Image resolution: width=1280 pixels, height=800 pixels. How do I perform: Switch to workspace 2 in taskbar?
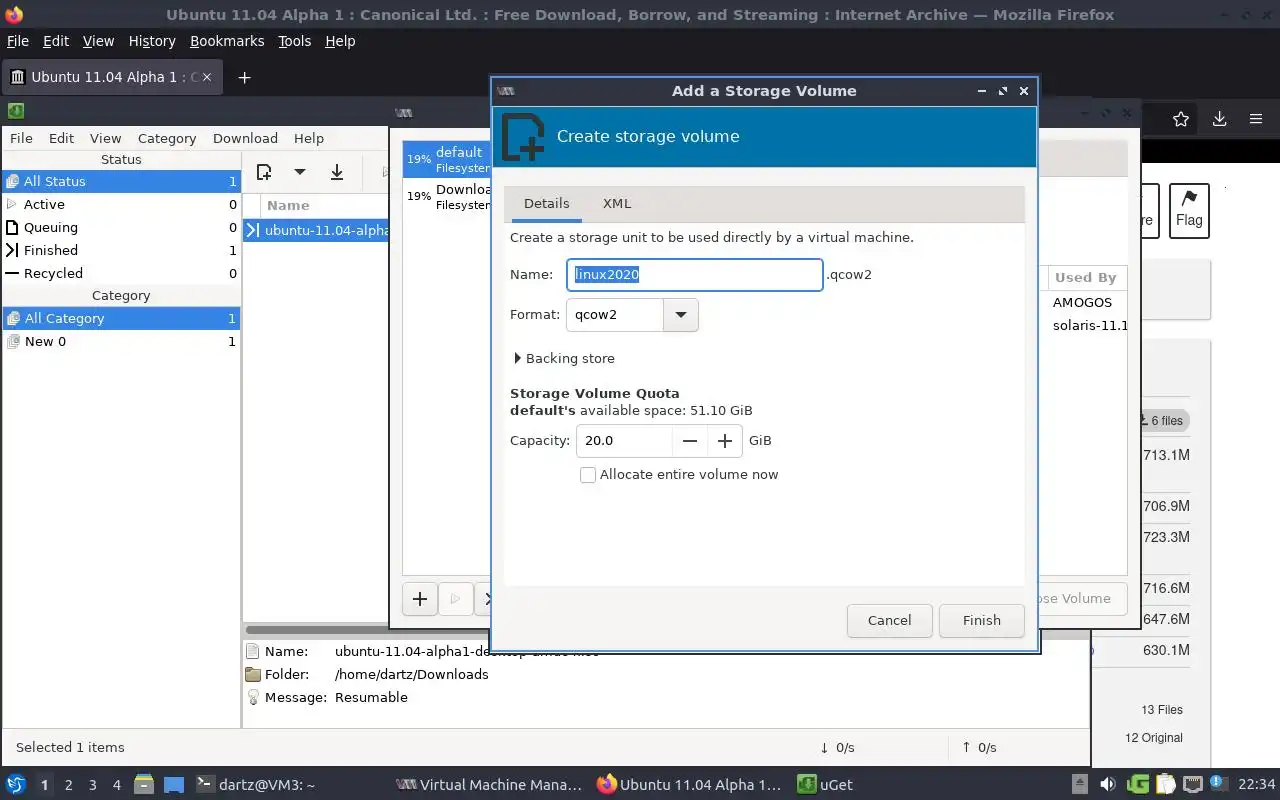[68, 785]
